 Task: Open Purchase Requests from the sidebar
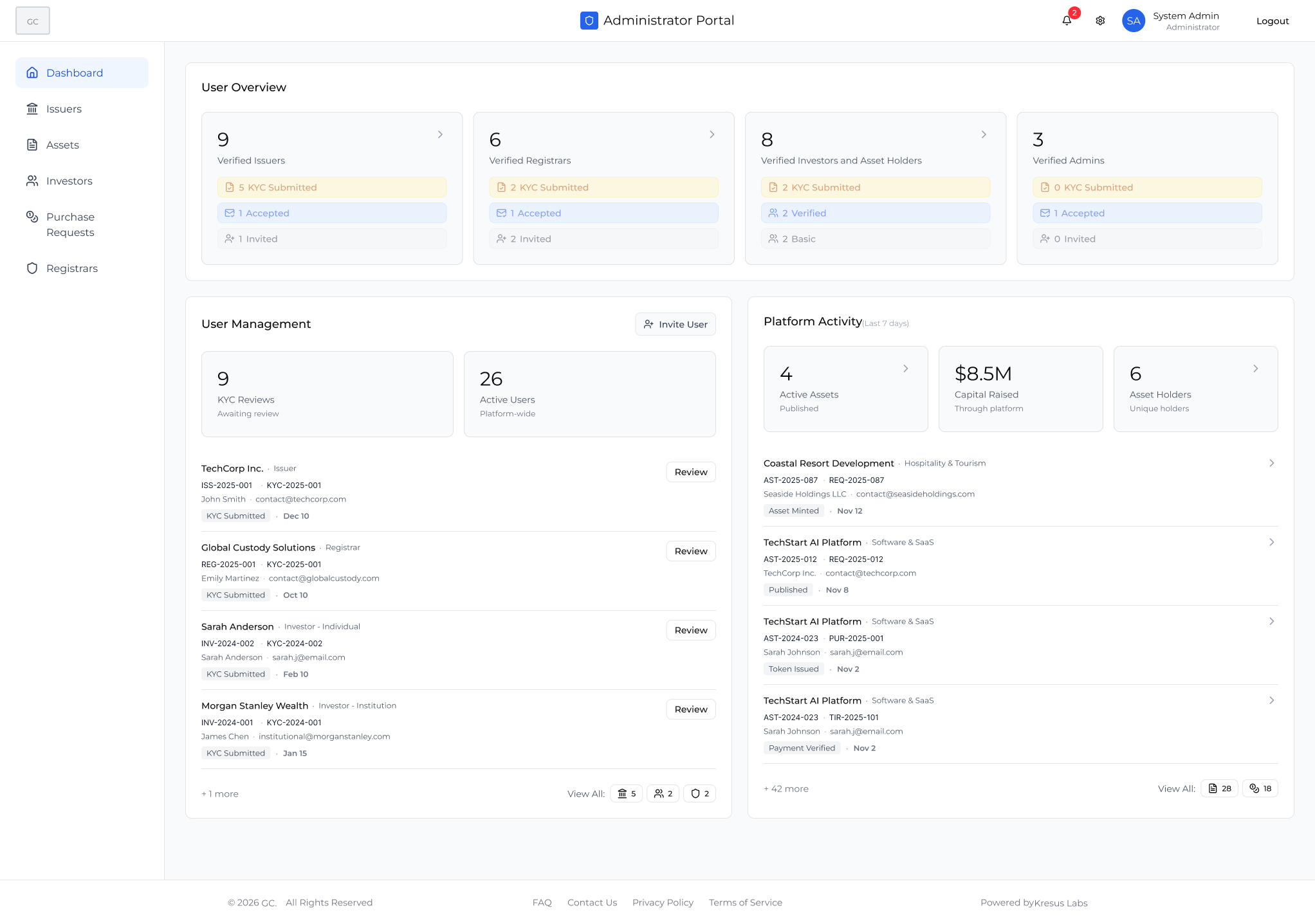click(x=69, y=224)
